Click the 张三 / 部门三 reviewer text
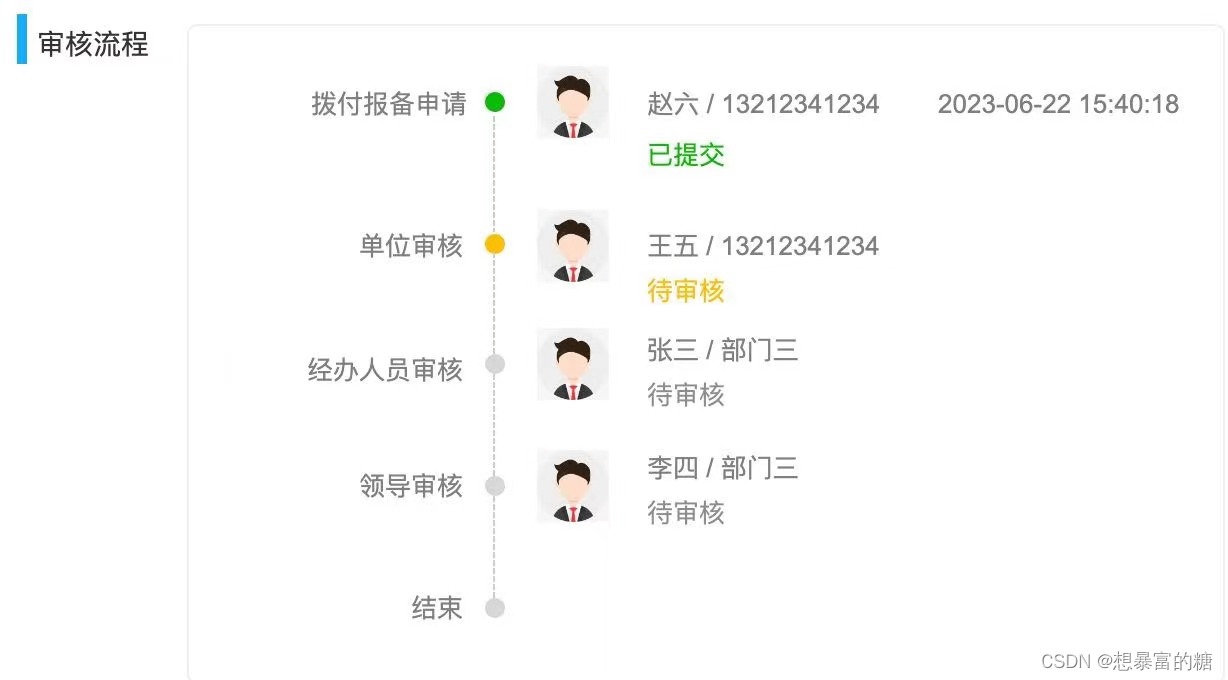1228x680 pixels. (722, 351)
